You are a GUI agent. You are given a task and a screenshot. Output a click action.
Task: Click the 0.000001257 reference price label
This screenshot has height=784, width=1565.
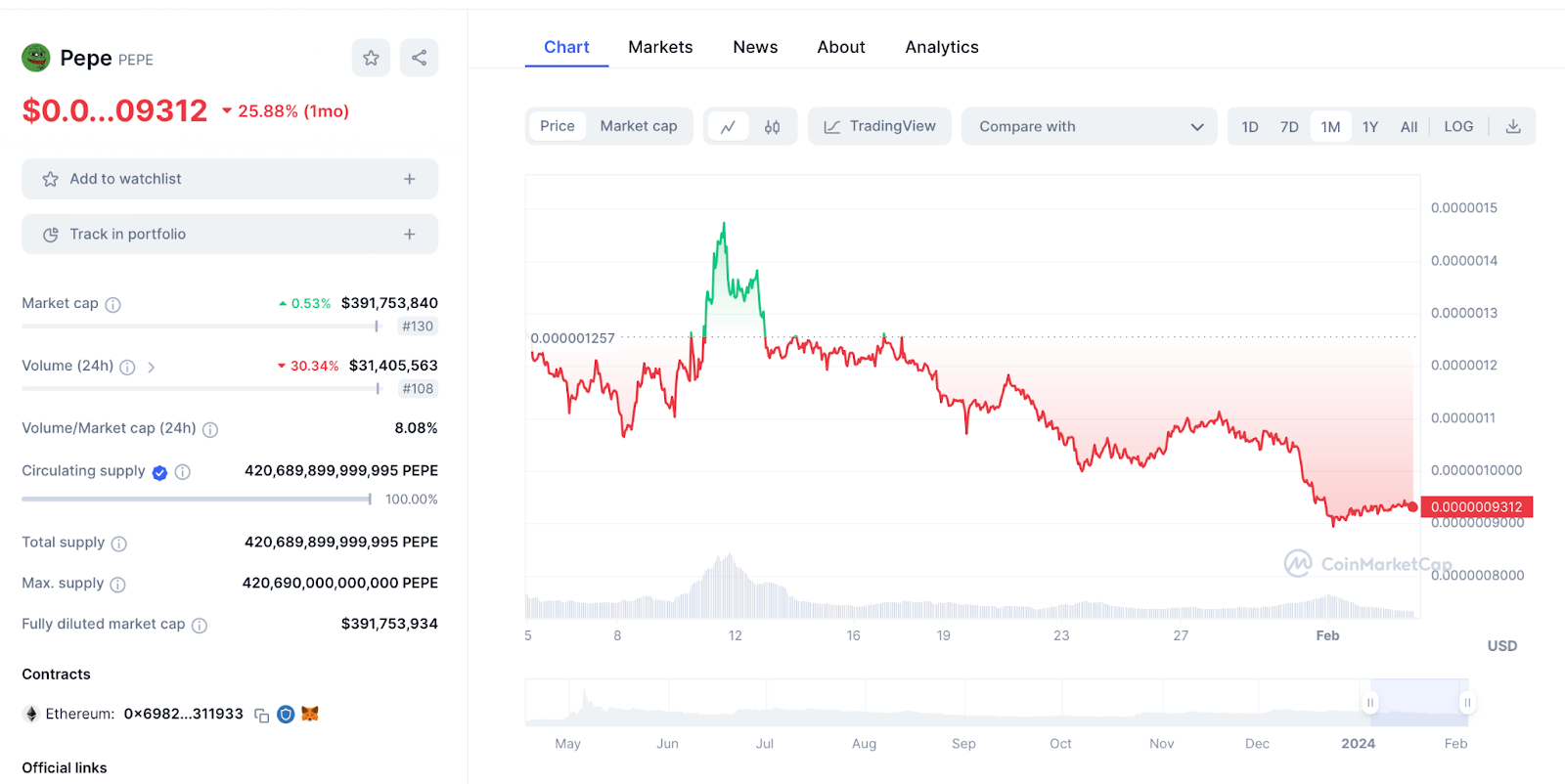tap(573, 338)
